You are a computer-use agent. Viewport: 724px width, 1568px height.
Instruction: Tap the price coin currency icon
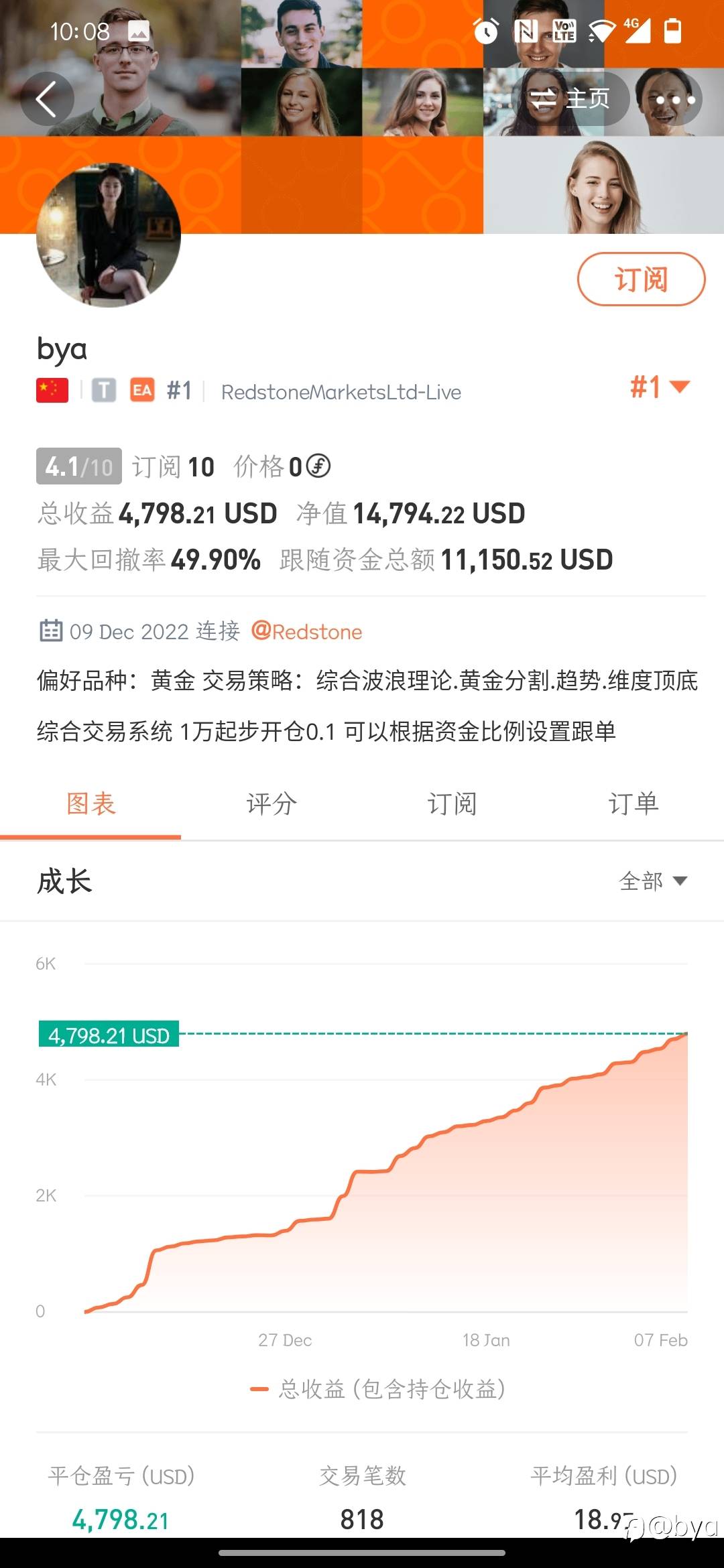(x=318, y=466)
